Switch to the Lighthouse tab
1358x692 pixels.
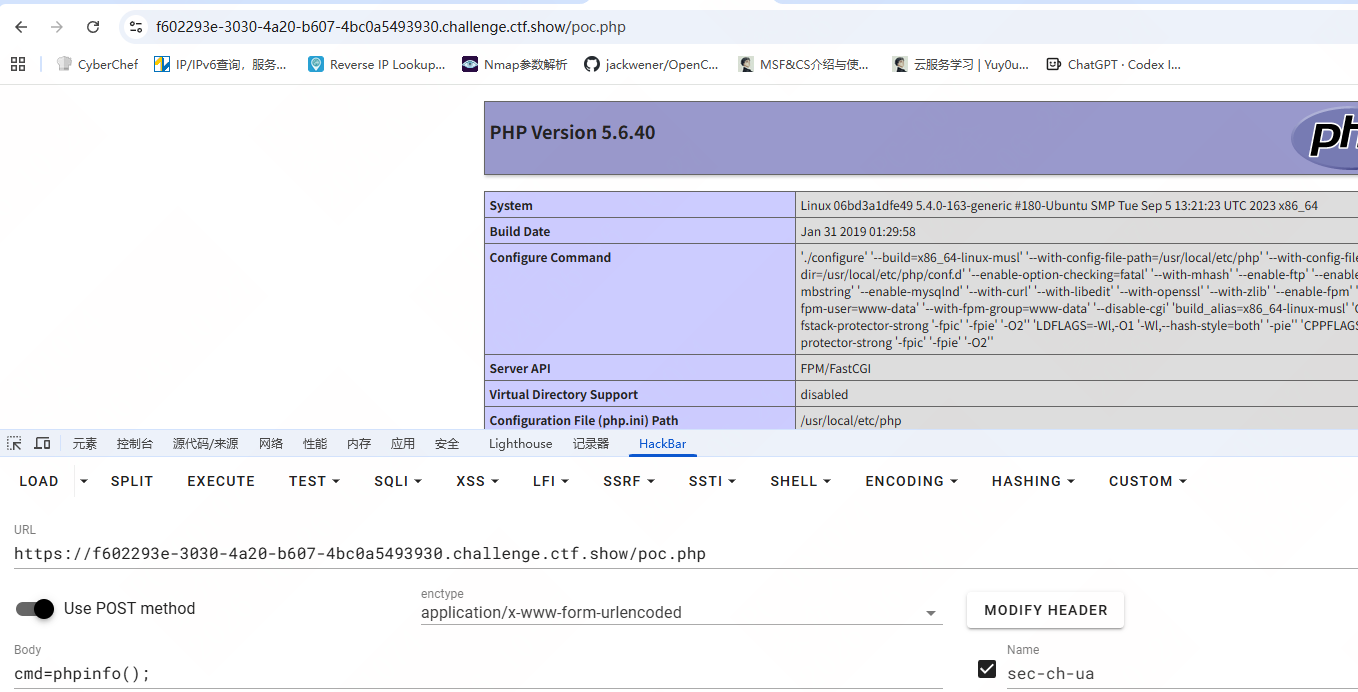click(520, 444)
